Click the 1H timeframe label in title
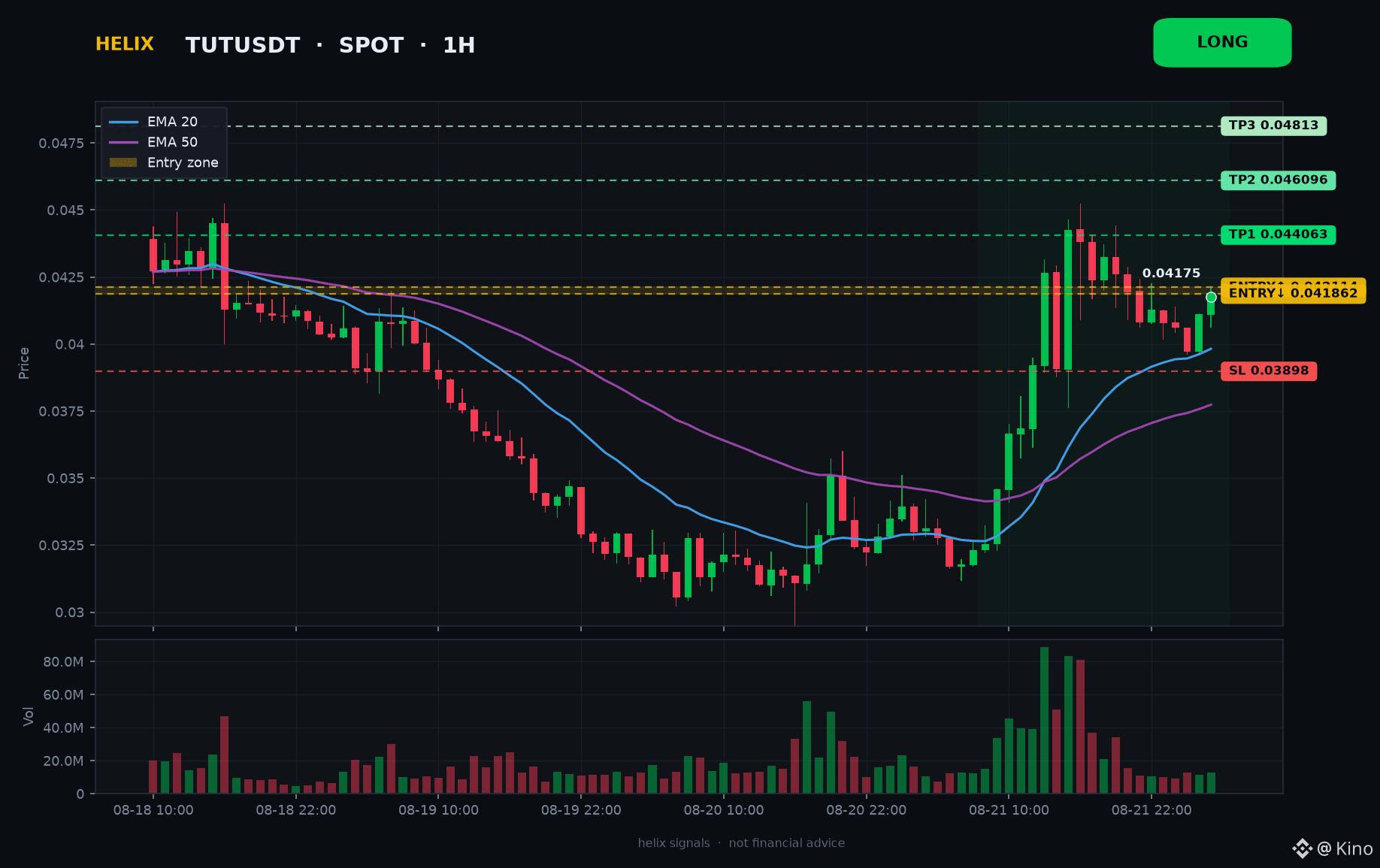 click(x=458, y=46)
